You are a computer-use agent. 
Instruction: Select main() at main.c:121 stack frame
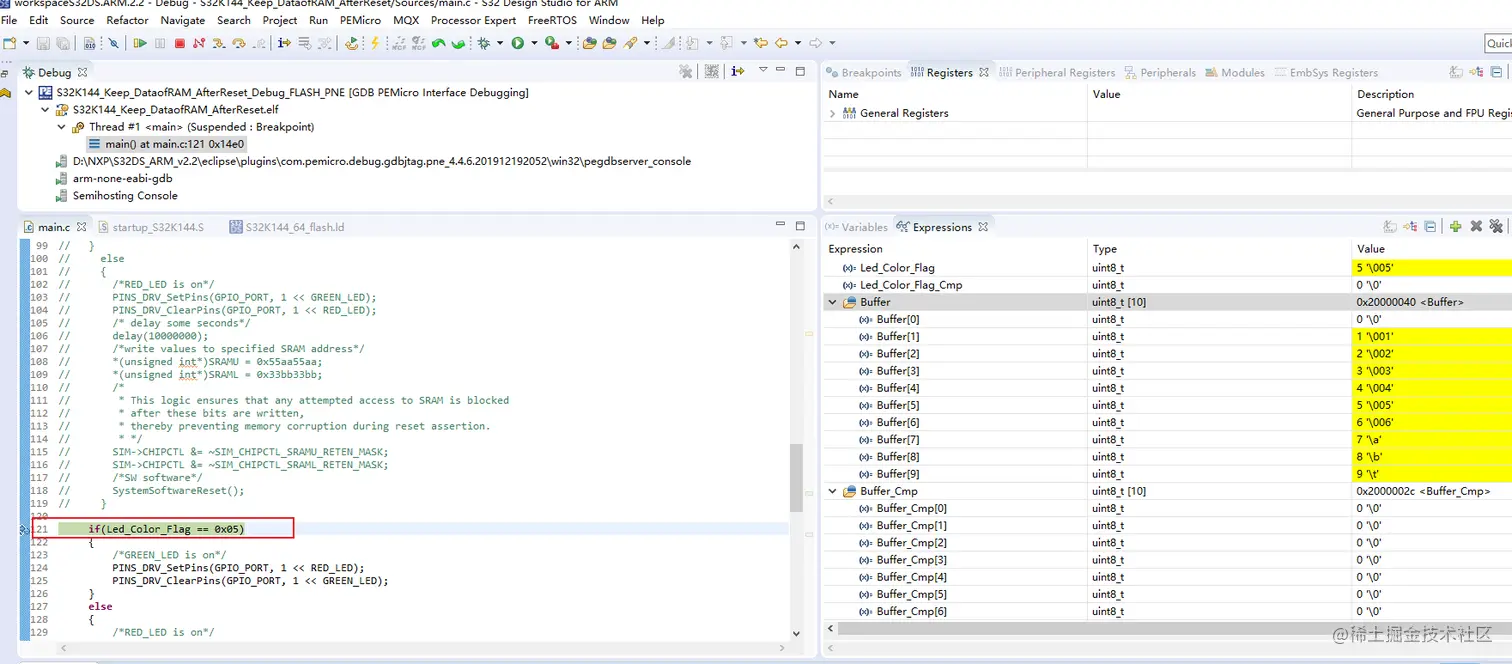166,144
